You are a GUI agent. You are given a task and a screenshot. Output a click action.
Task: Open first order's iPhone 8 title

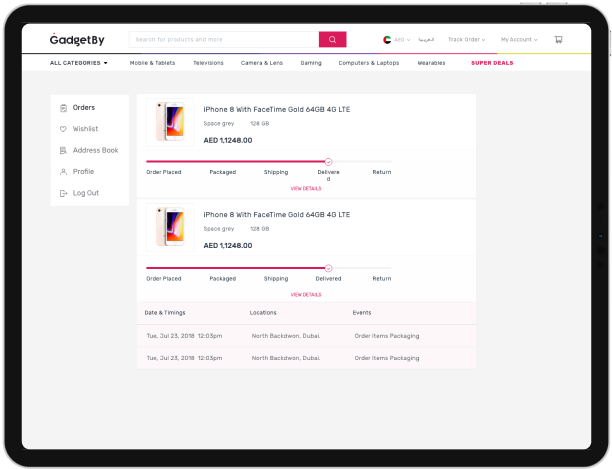[x=277, y=110]
